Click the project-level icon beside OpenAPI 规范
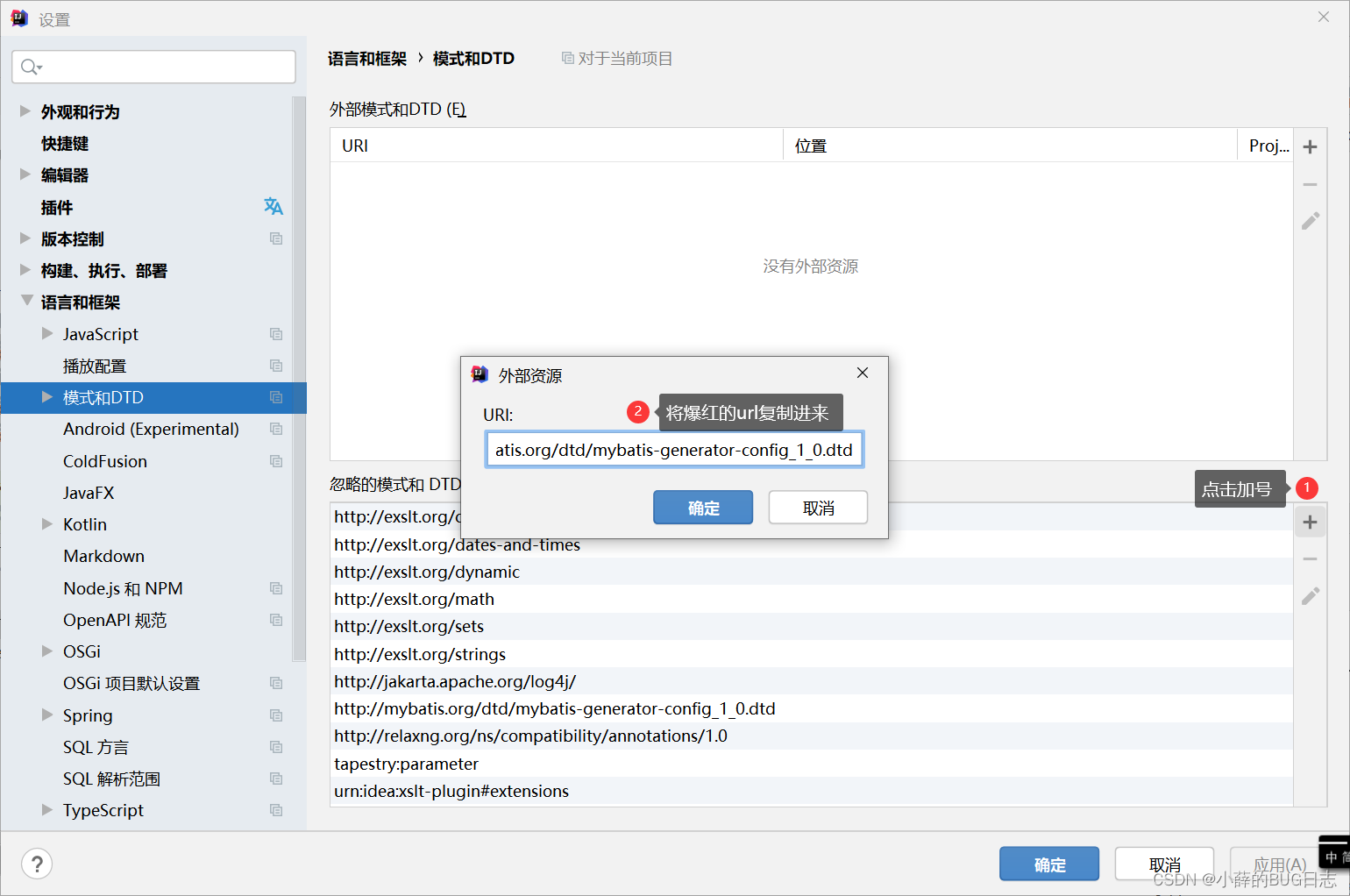This screenshot has height=896, width=1350. click(x=276, y=620)
